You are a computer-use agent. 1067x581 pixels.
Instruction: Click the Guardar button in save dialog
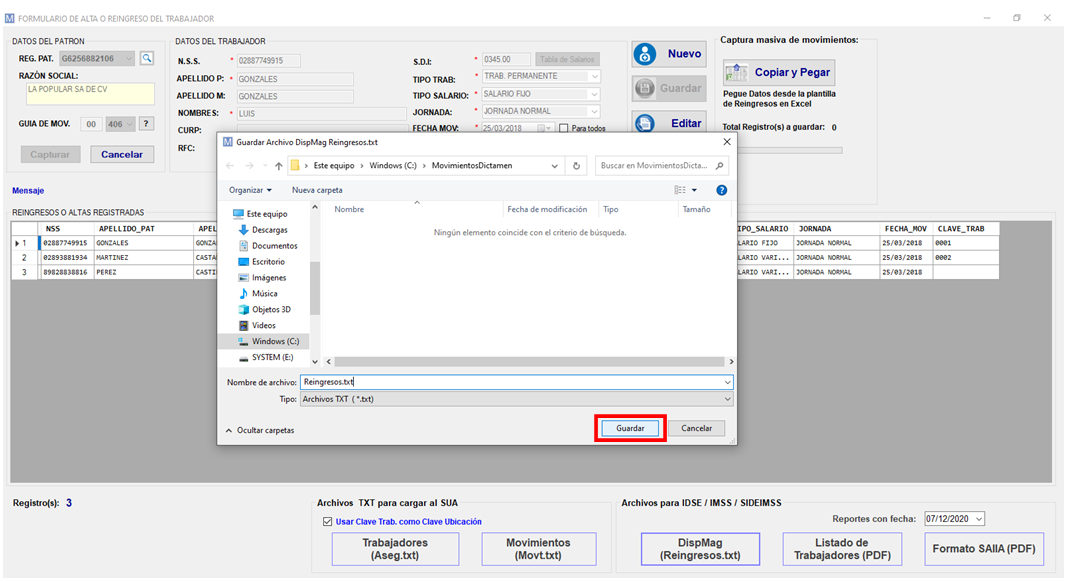pos(629,428)
